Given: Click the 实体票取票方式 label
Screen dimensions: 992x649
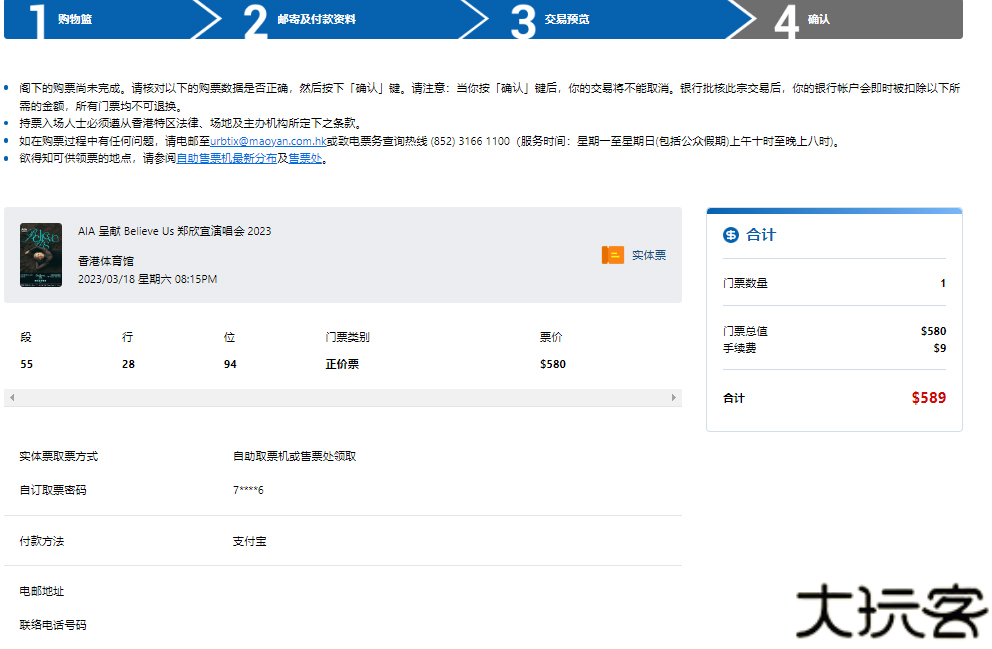Looking at the screenshot, I should pyautogui.click(x=59, y=456).
